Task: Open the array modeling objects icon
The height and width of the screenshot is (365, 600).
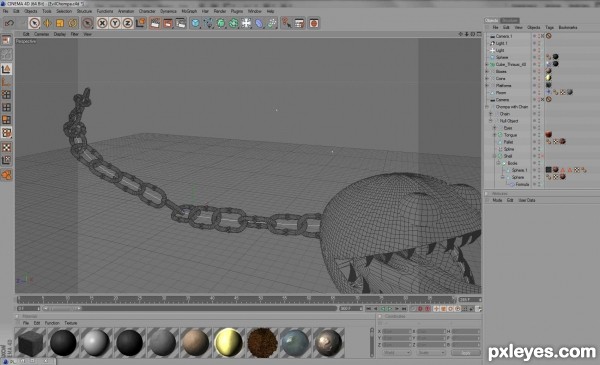Action: (x=234, y=23)
